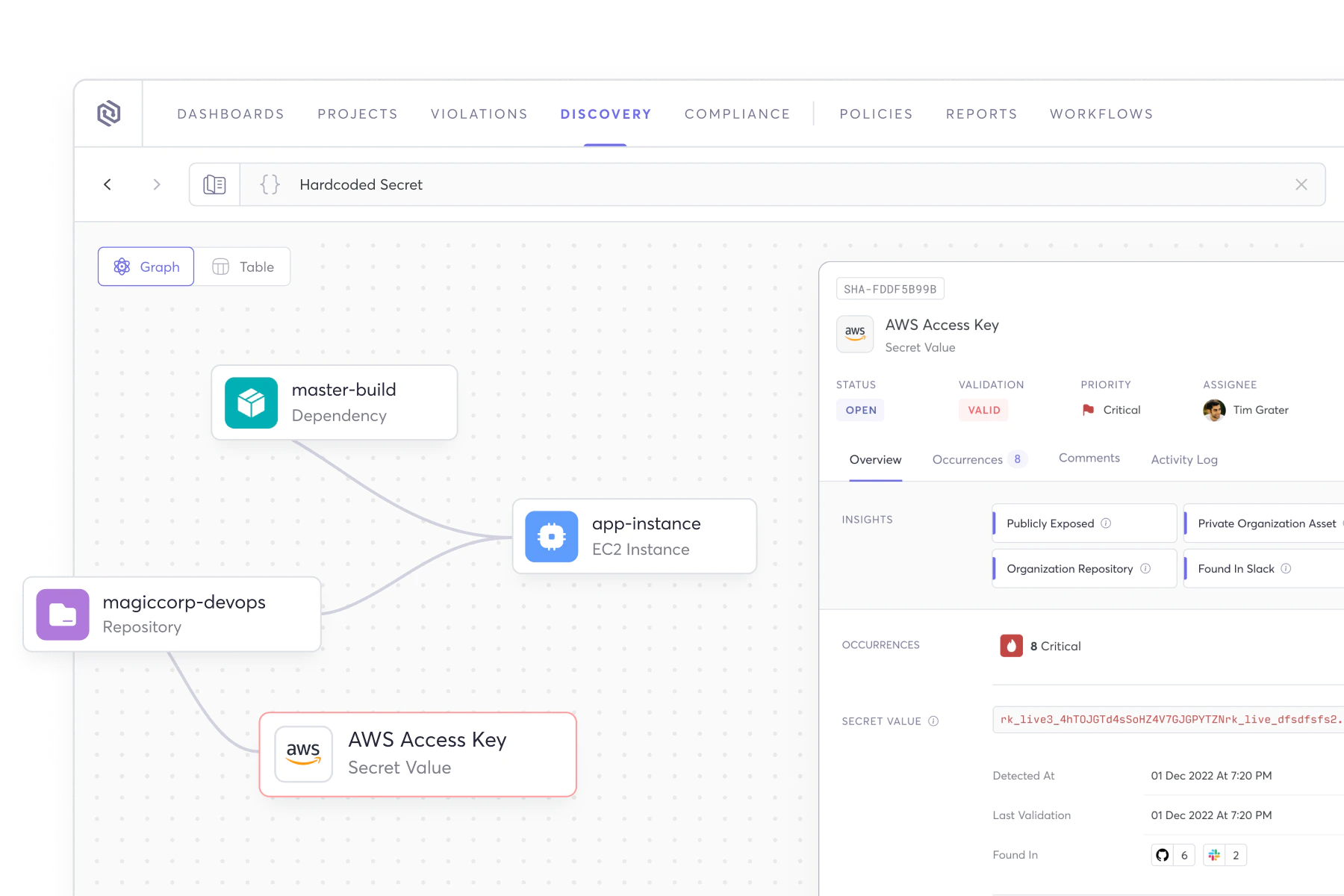Click the GitHub icon in Found In row
1344x896 pixels.
tap(1163, 855)
